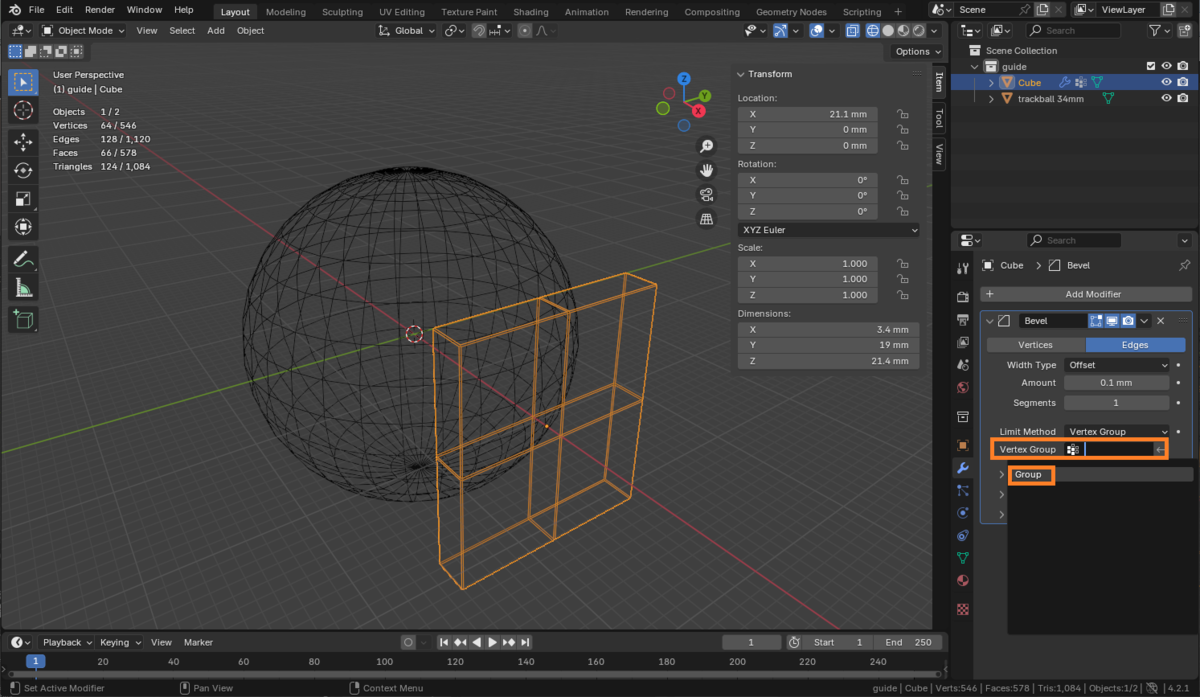Switch to the Geometry Nodes workspace tab
The width and height of the screenshot is (1200, 697).
coord(791,12)
